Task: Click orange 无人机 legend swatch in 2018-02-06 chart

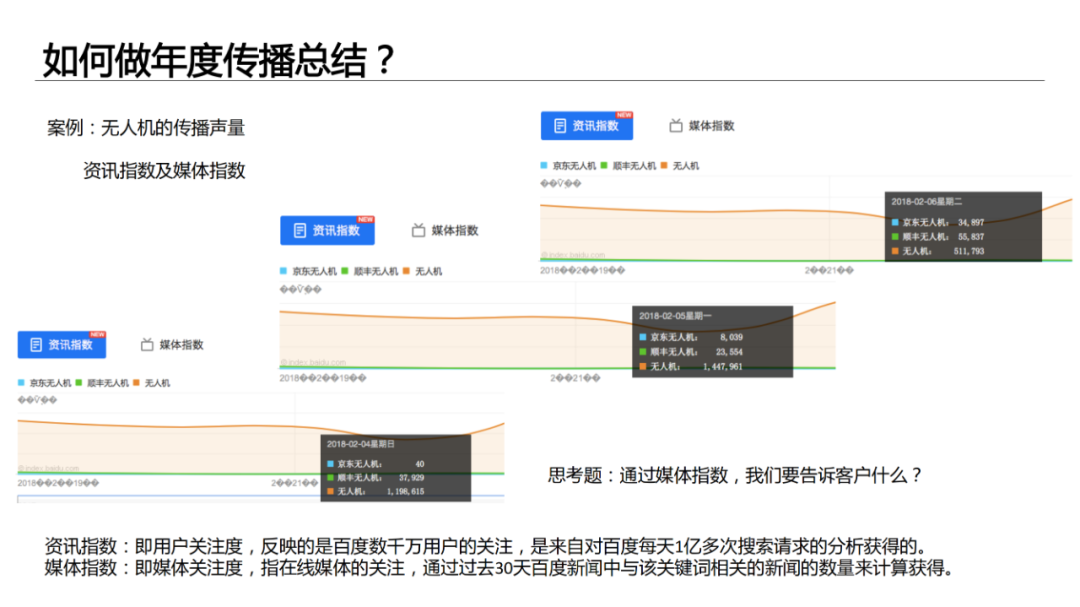Action: (x=664, y=165)
